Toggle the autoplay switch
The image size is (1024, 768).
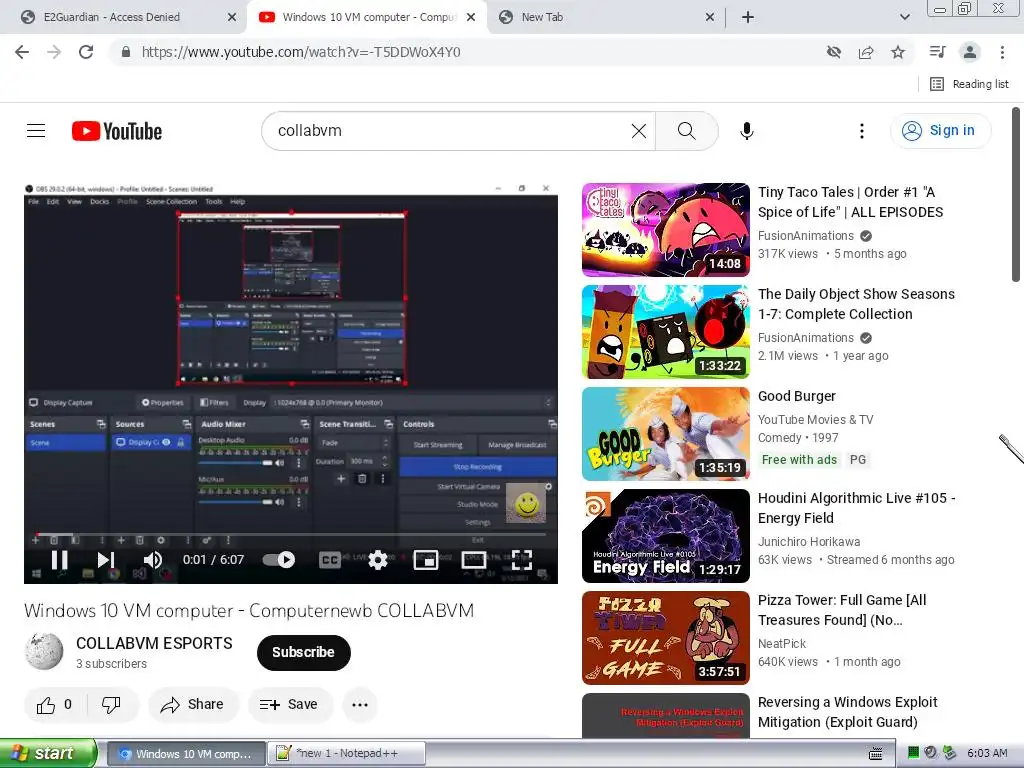(x=279, y=560)
